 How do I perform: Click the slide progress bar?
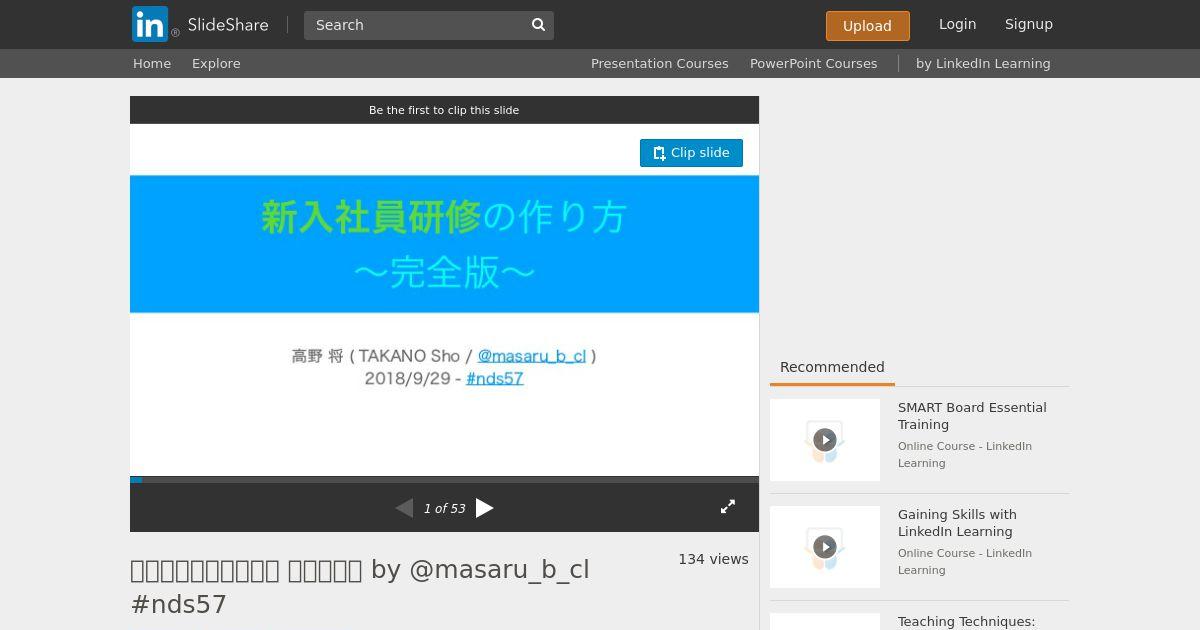(444, 480)
